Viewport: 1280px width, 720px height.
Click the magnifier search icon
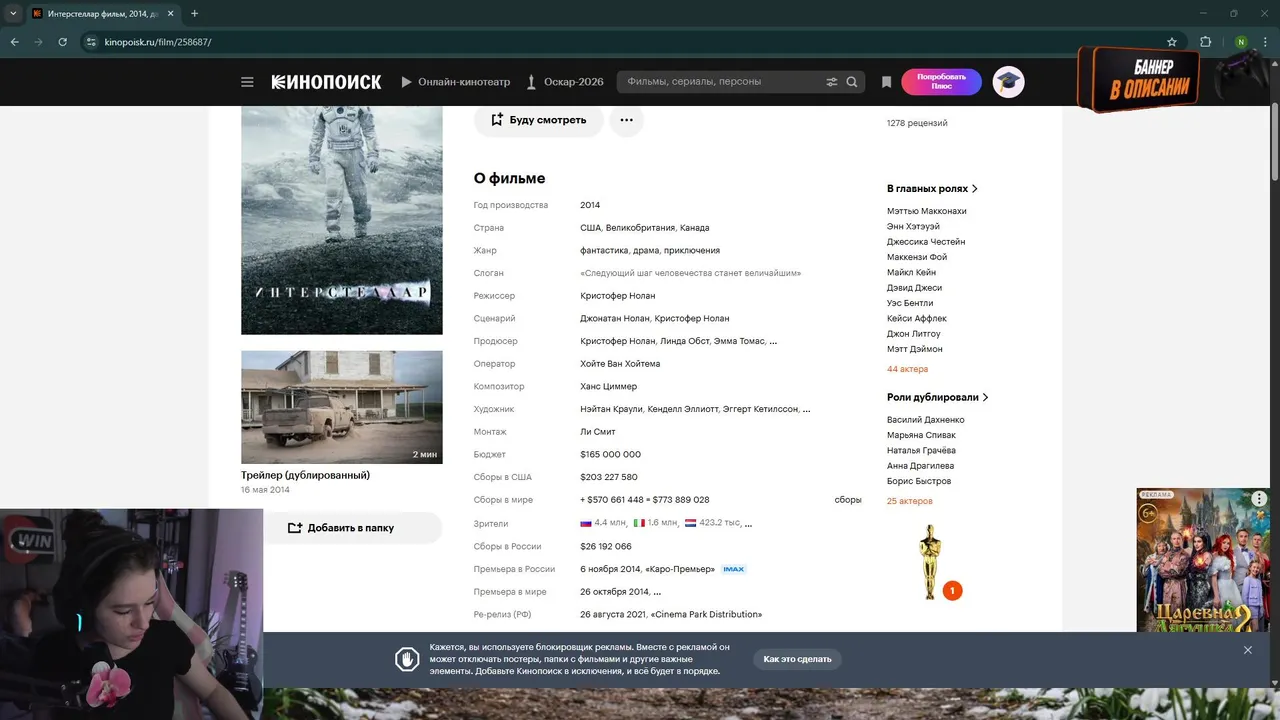click(852, 82)
